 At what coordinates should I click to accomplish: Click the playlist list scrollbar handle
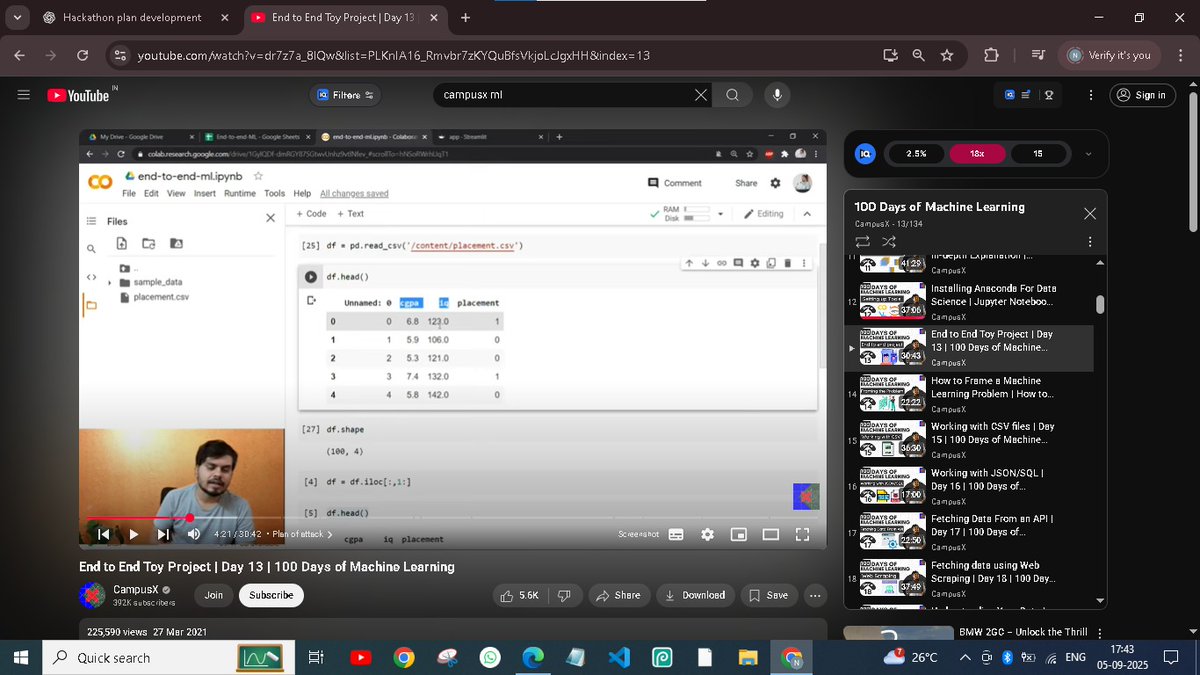click(x=1101, y=304)
